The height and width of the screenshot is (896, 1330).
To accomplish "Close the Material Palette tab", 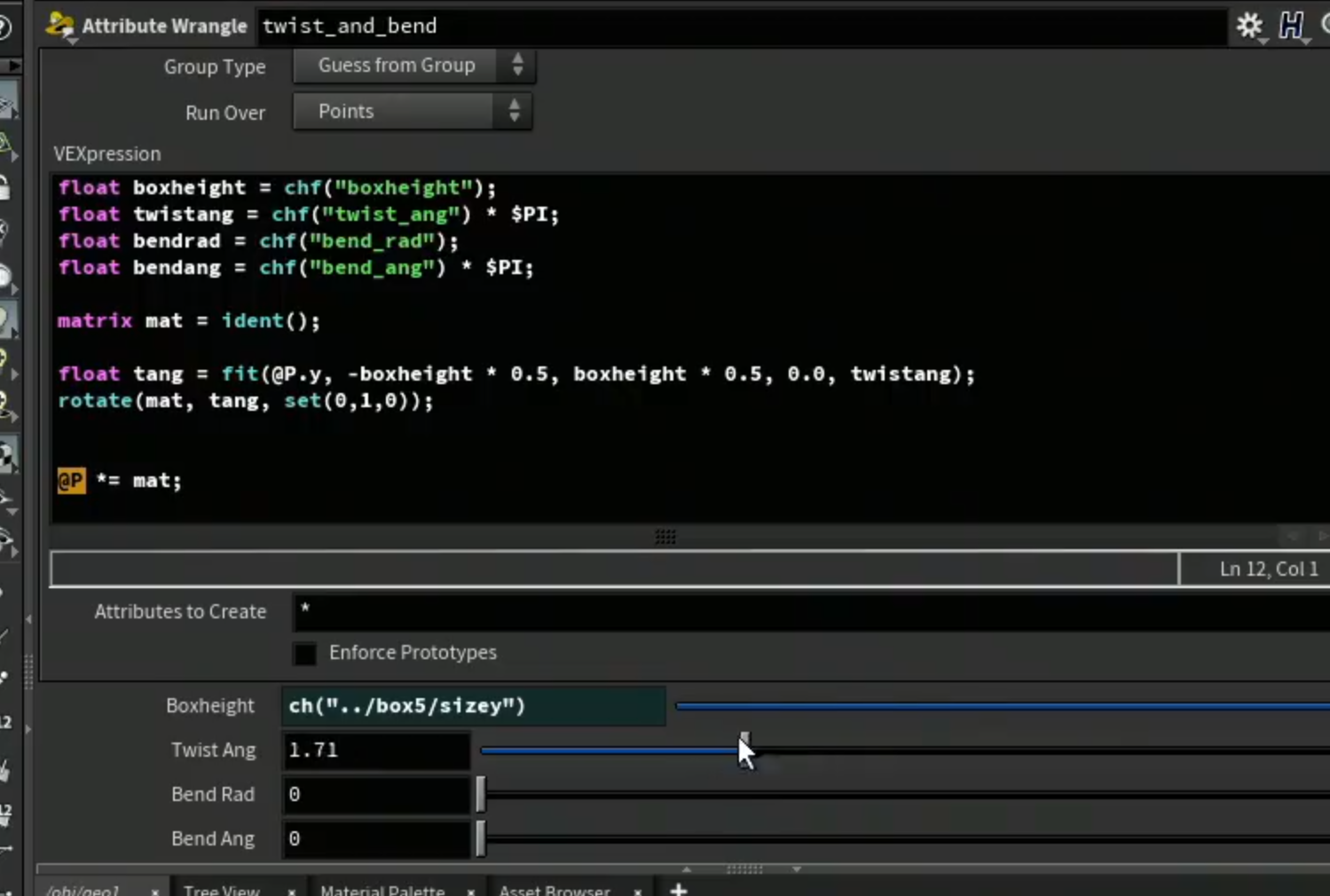I will (470, 891).
